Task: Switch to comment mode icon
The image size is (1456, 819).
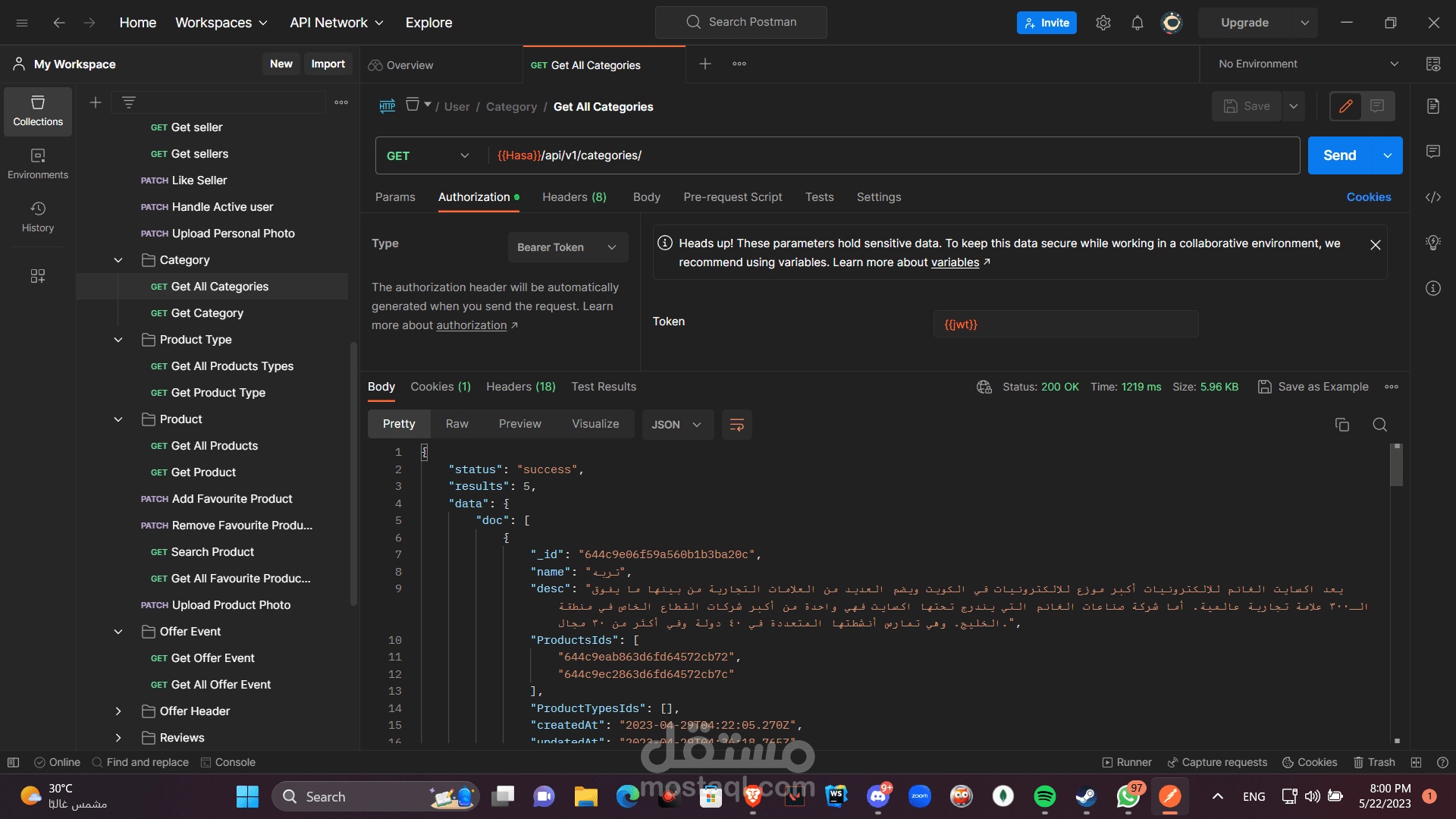Action: click(1377, 106)
